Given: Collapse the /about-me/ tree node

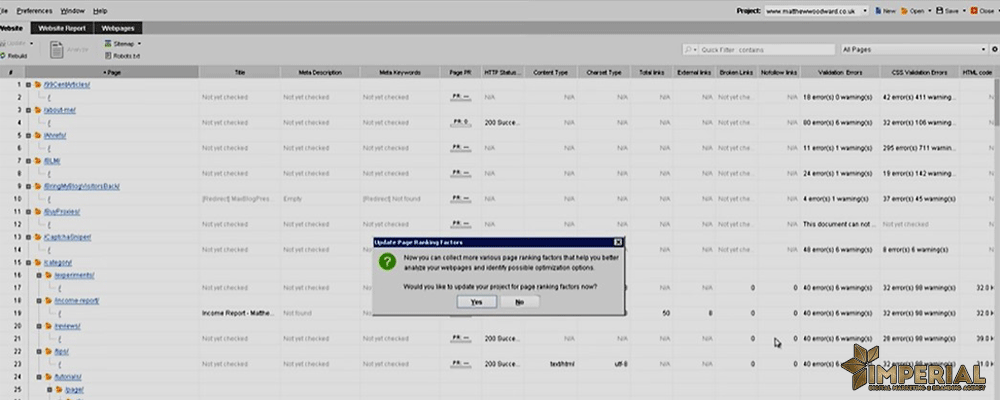Looking at the screenshot, I should (28, 110).
